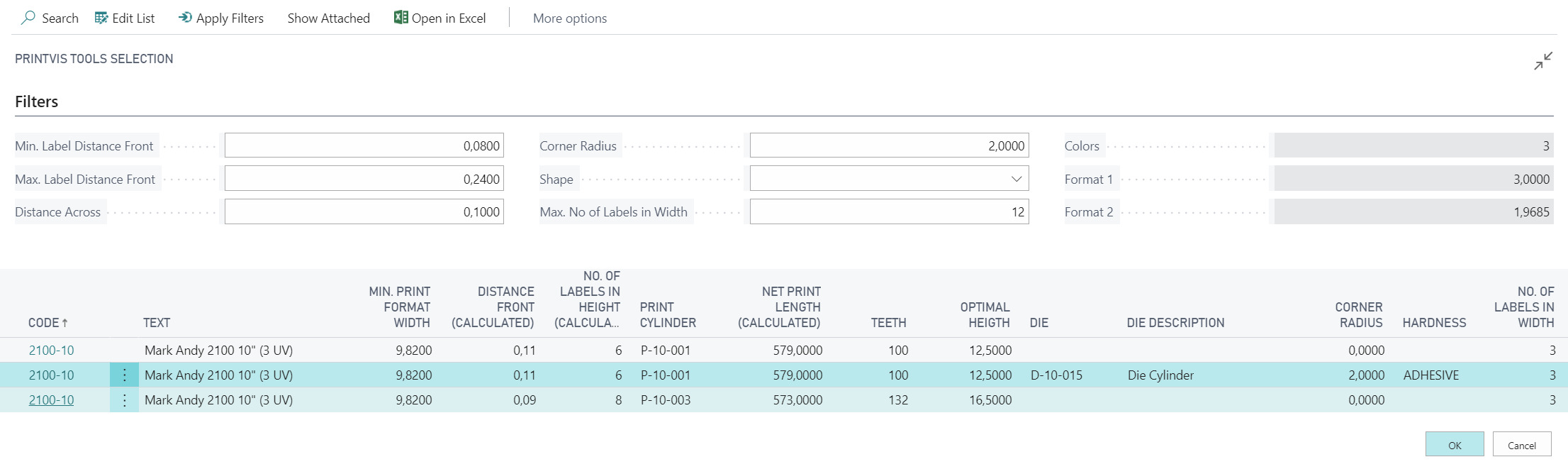The image size is (1568, 474).
Task: Click the Open in Excel icon
Action: [x=401, y=18]
